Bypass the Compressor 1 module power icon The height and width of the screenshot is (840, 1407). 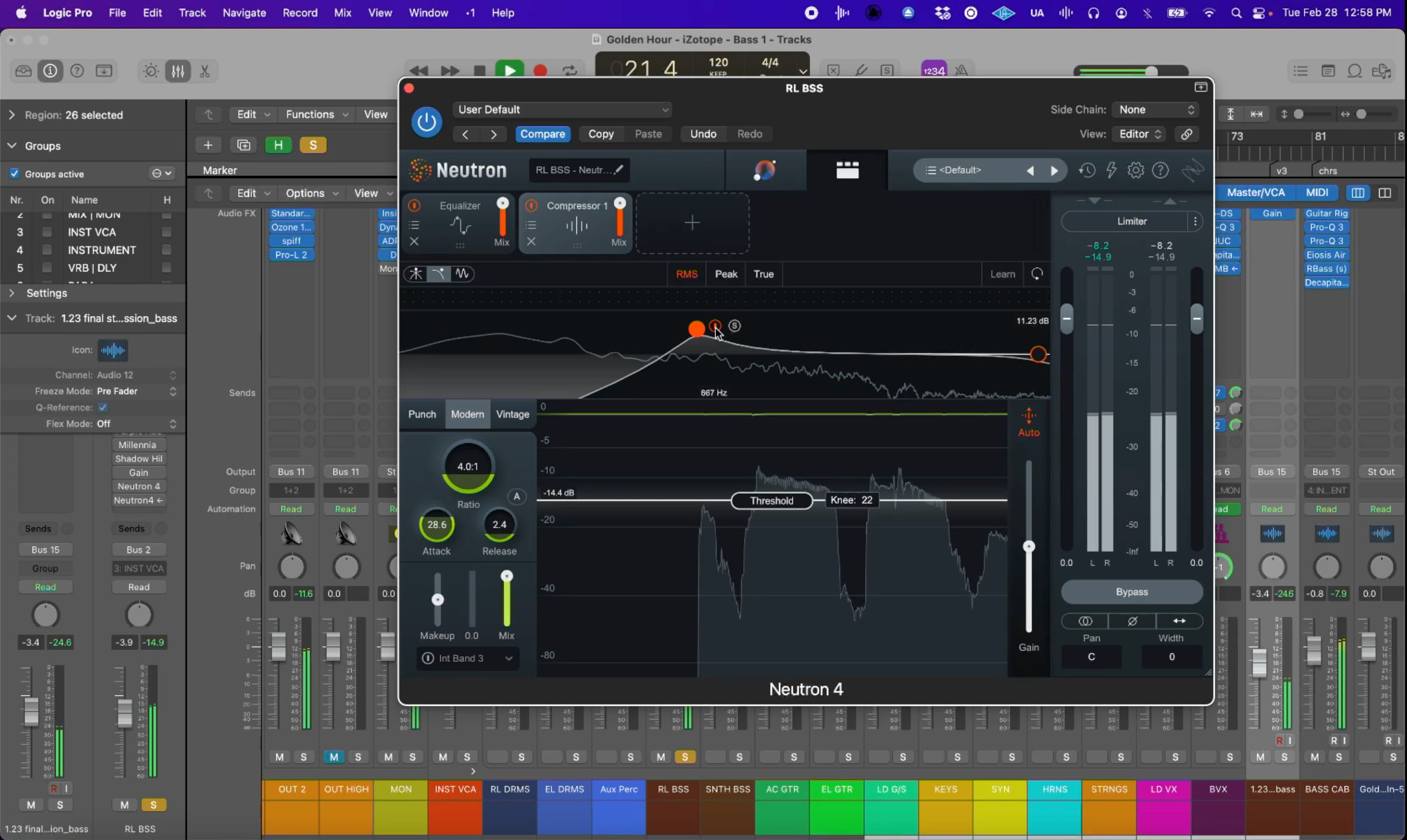click(x=531, y=206)
